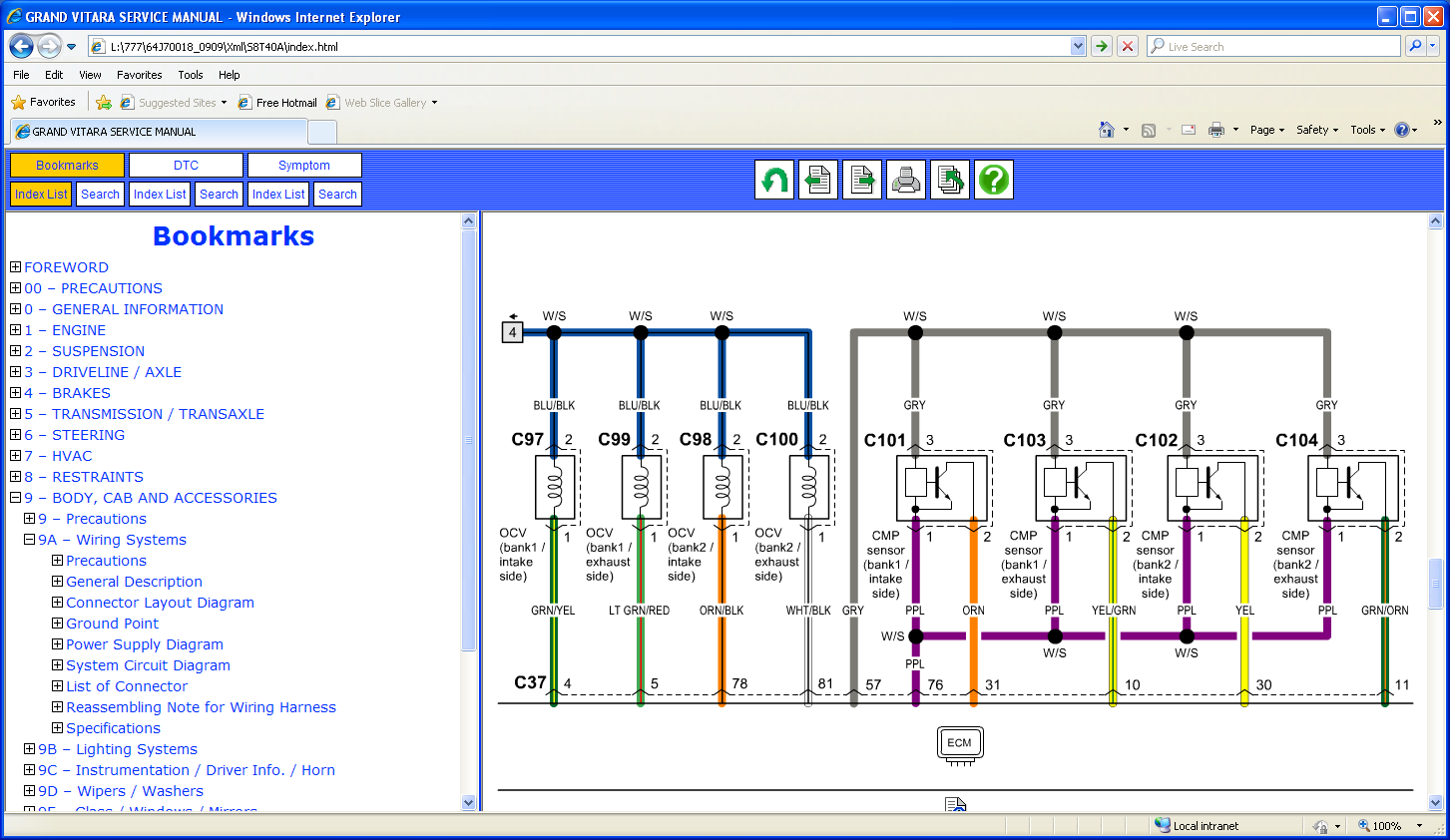1450x840 pixels.
Task: Click the browser Forward arrow button
Action: point(49,46)
